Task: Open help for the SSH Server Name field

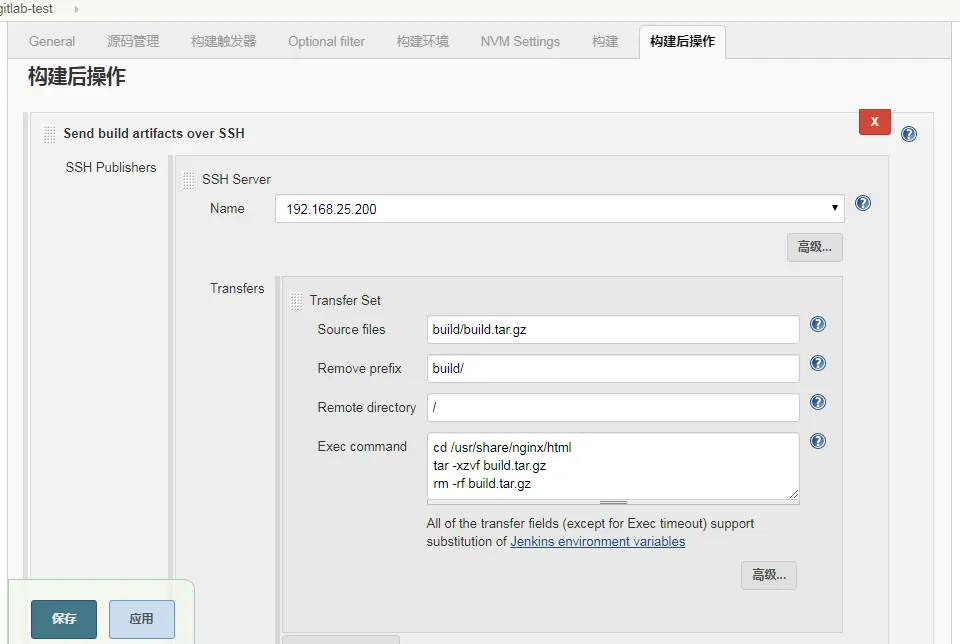Action: [x=862, y=203]
